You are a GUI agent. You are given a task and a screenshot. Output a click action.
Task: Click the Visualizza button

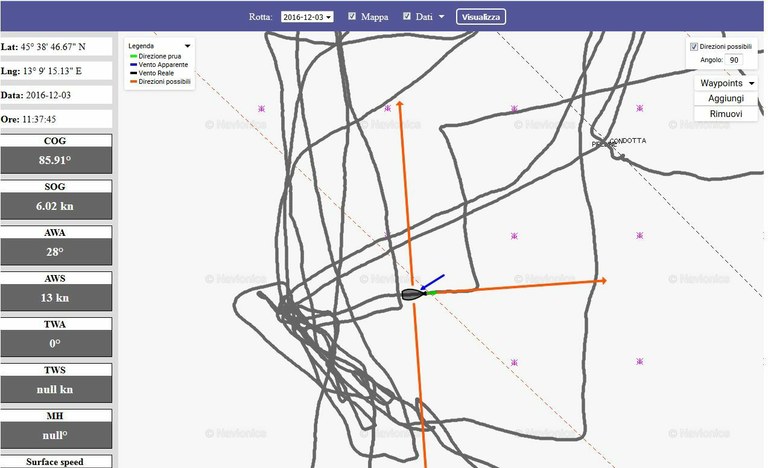pos(481,17)
